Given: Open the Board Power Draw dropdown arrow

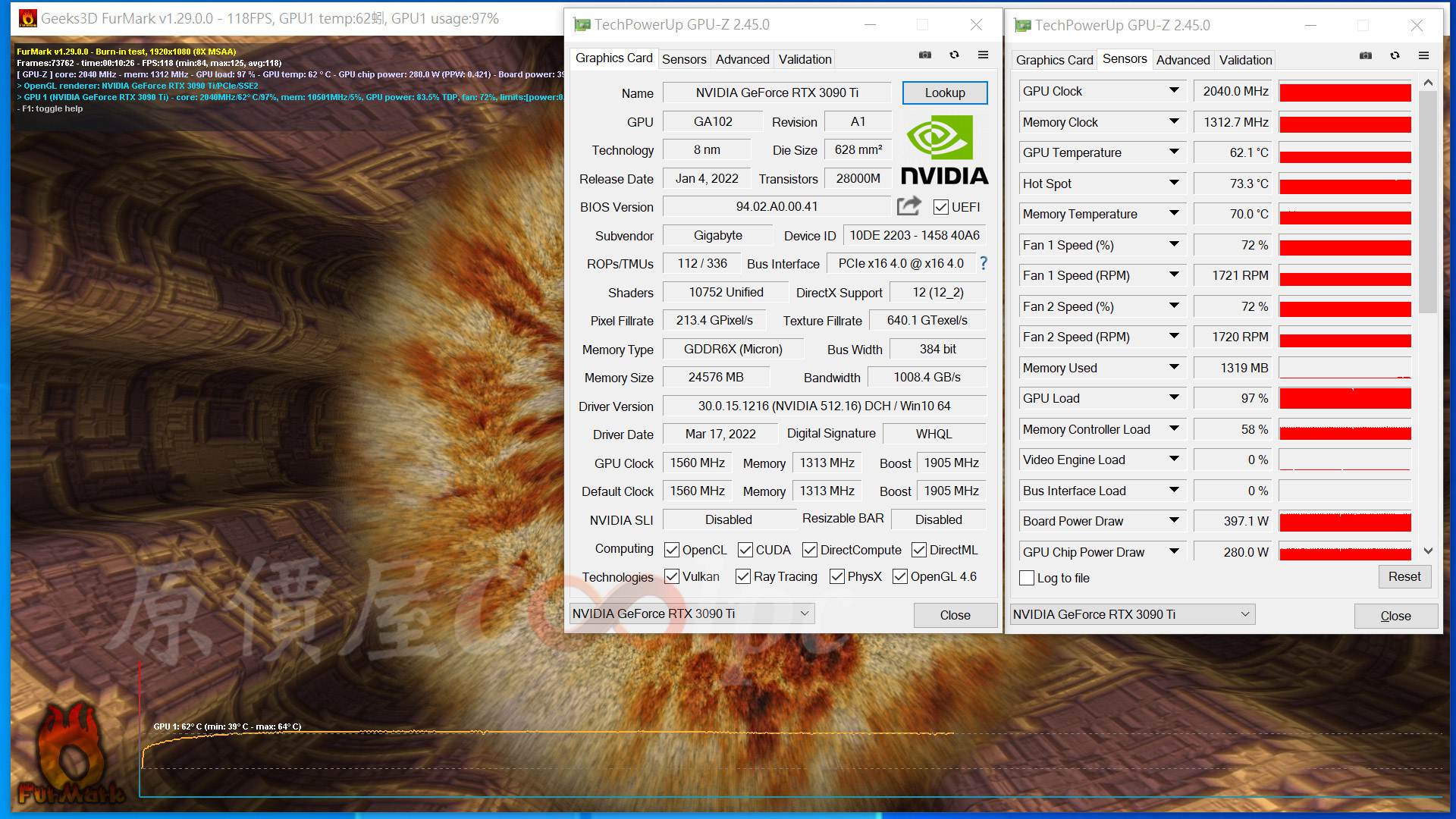Looking at the screenshot, I should click(1174, 520).
